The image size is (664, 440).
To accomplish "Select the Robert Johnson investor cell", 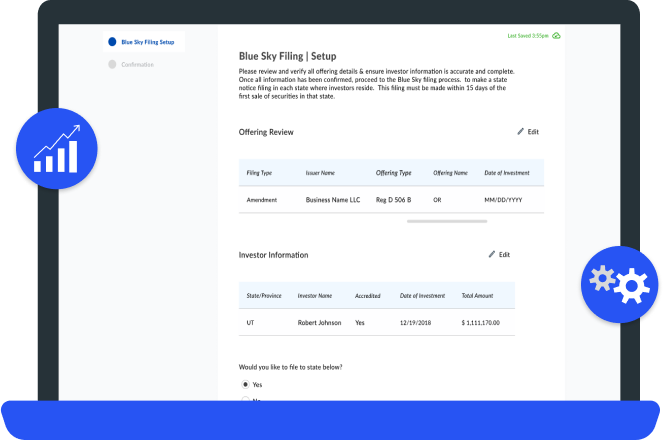I will click(319, 323).
